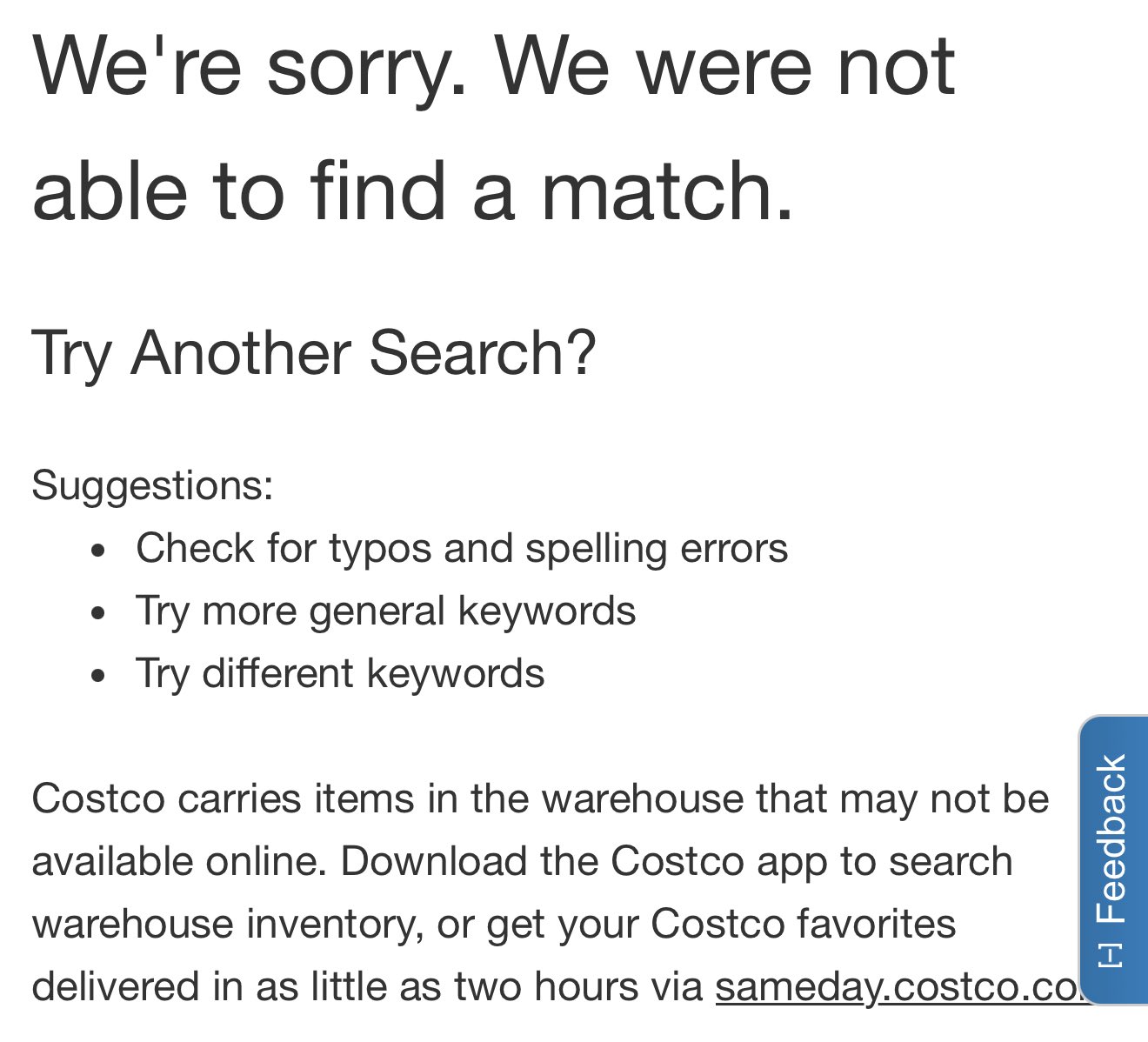Click the bullet before "Try different keywords"

pos(99,676)
